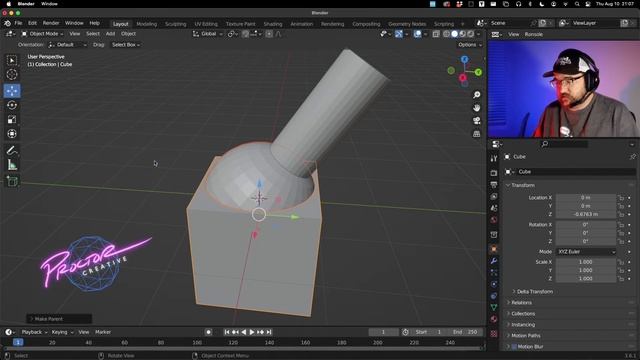Switch to Material Preview shading
The height and width of the screenshot is (360, 640).
point(462,34)
